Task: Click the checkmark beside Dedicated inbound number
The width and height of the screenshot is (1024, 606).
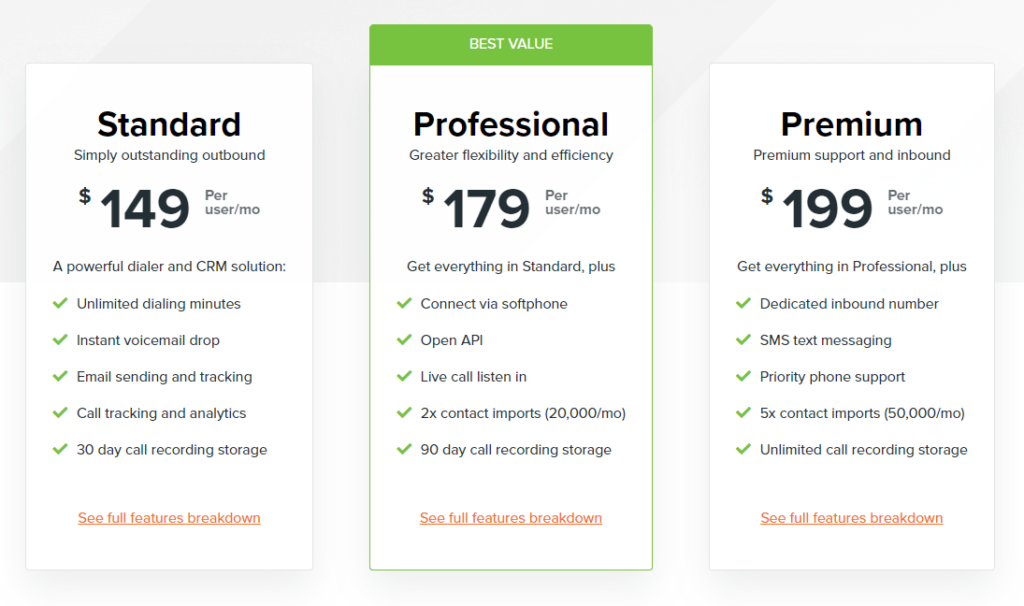Action: pos(743,303)
